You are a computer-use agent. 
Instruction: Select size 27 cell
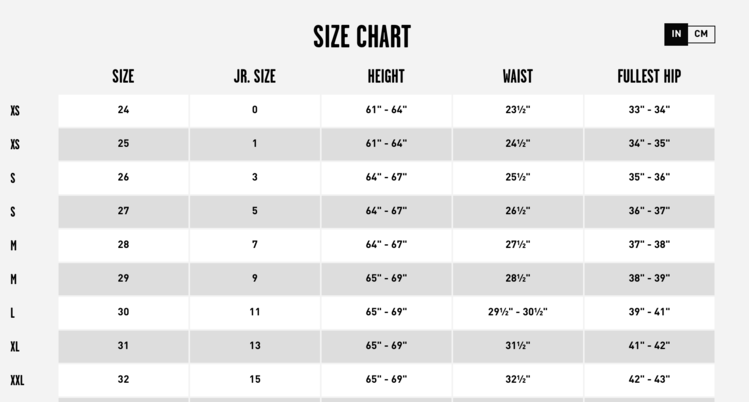pos(123,211)
